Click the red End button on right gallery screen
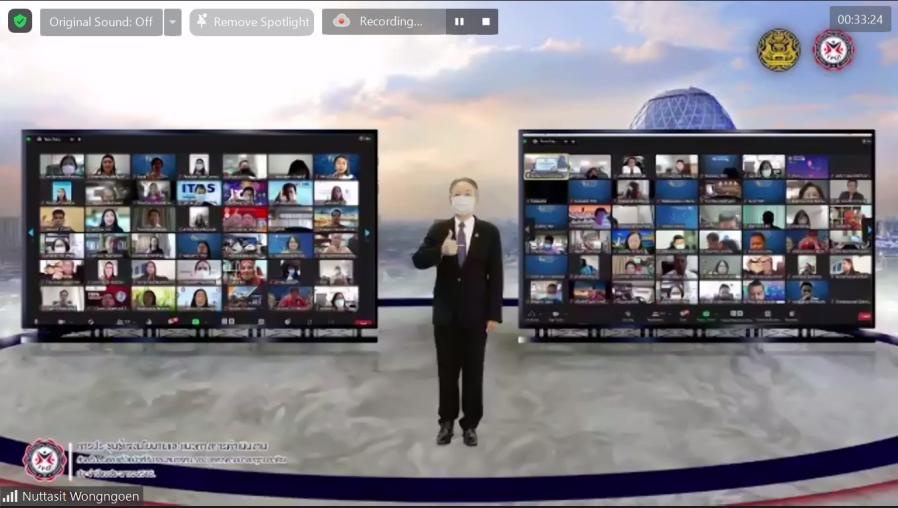Viewport: 898px width, 508px height. (864, 316)
